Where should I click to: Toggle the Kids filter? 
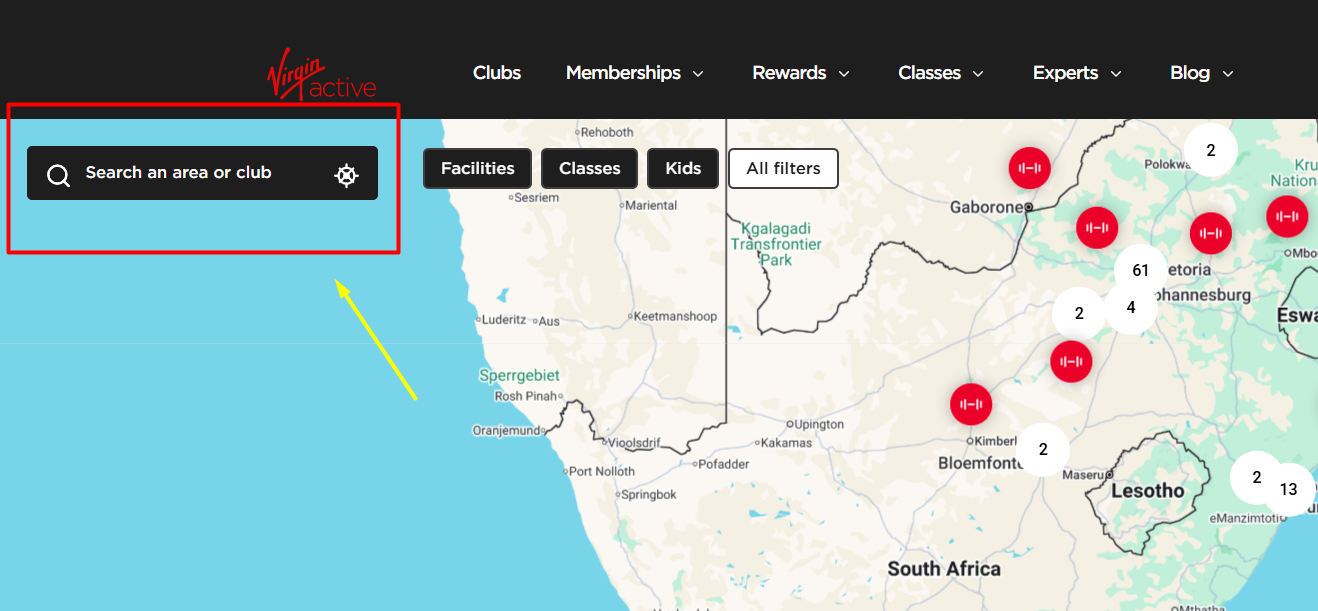(x=683, y=168)
